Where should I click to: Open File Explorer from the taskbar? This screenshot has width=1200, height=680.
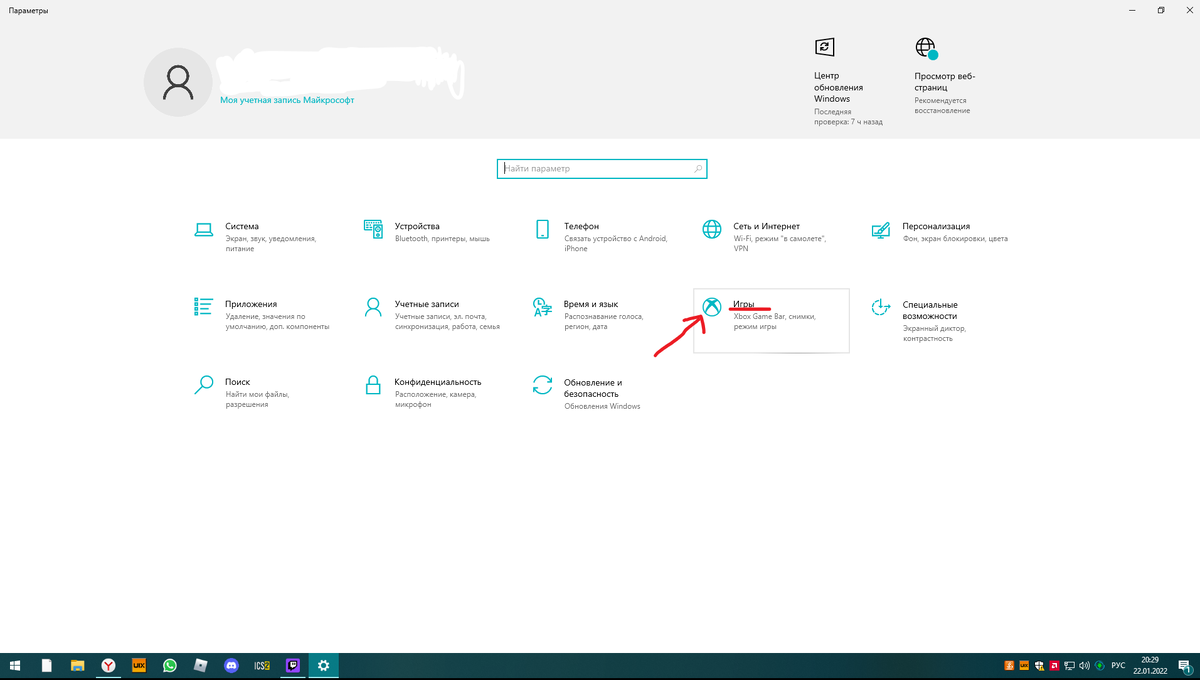point(77,665)
